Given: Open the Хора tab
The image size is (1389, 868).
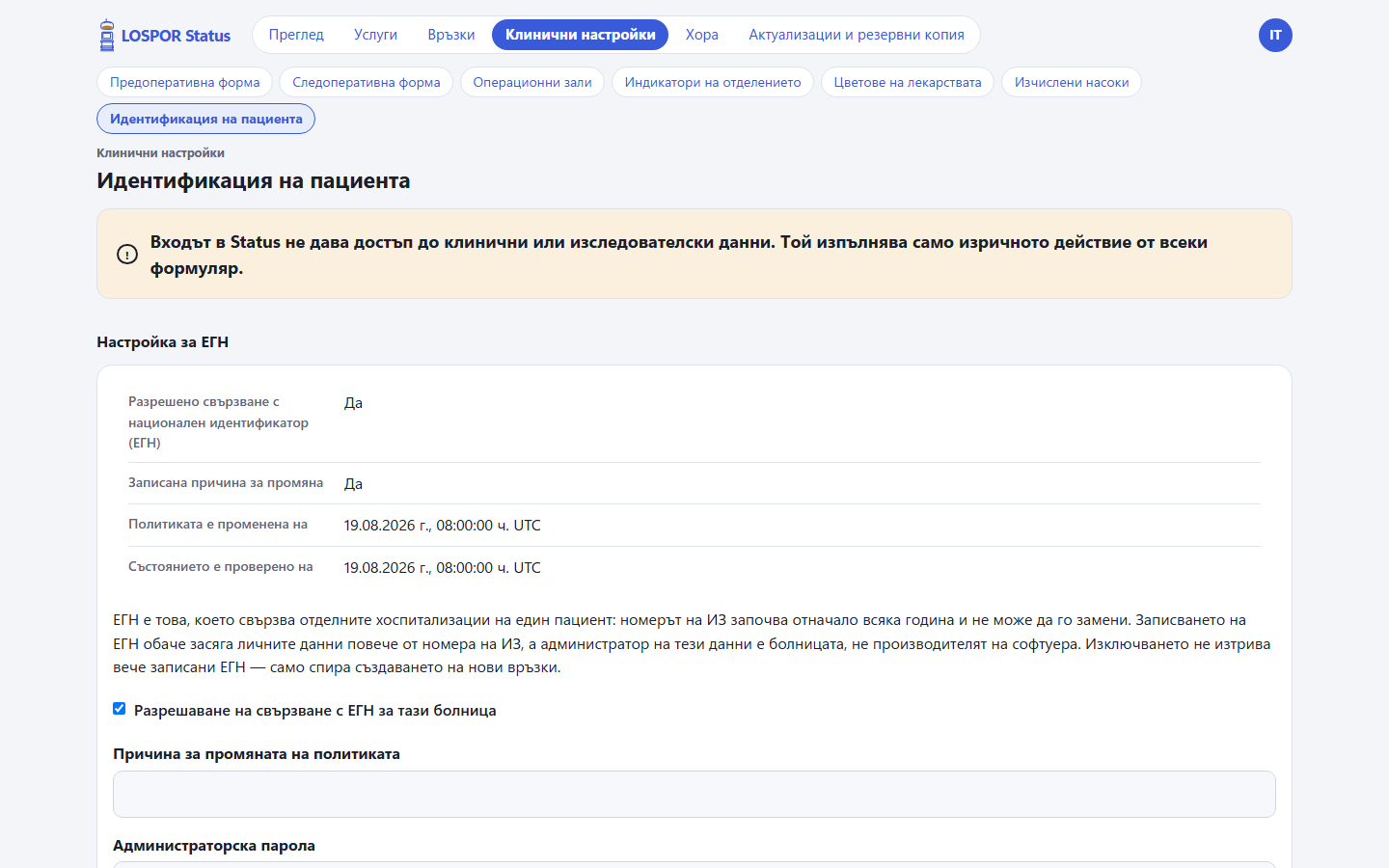Looking at the screenshot, I should tap(702, 35).
